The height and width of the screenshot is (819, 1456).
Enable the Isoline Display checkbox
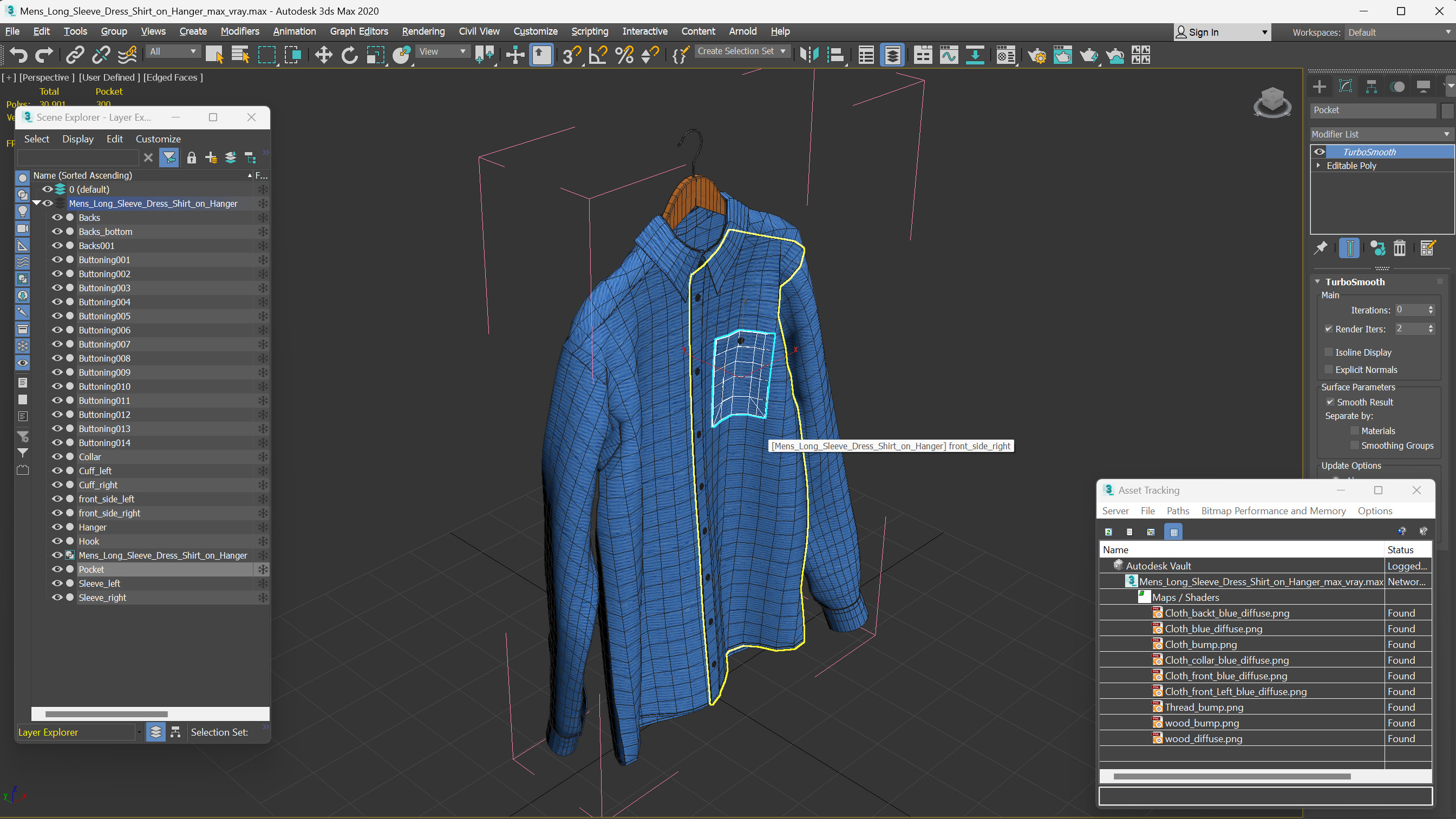pos(1329,352)
